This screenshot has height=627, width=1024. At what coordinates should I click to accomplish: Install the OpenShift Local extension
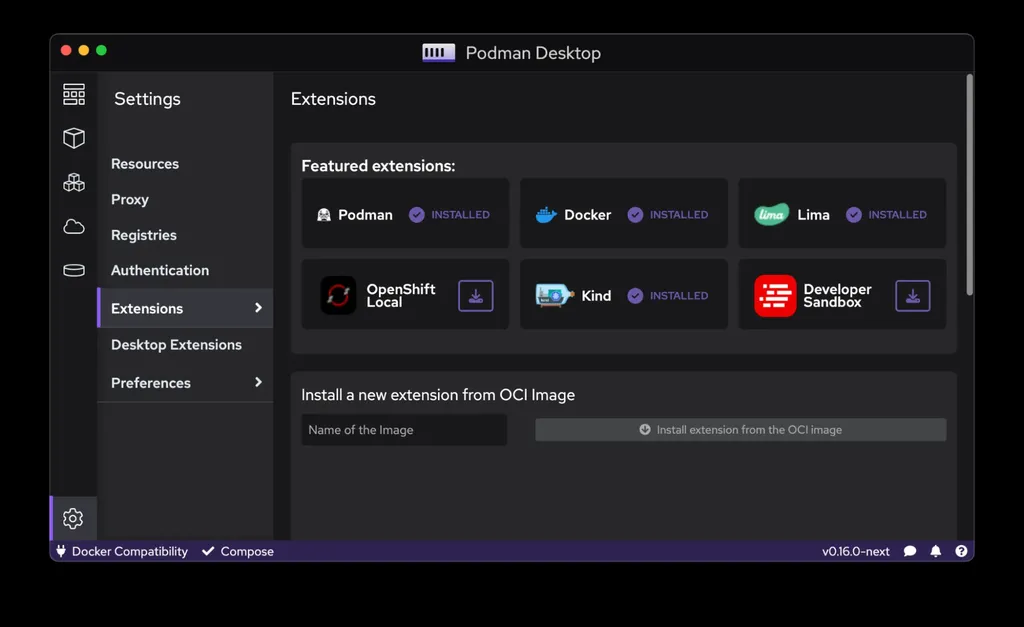475,296
